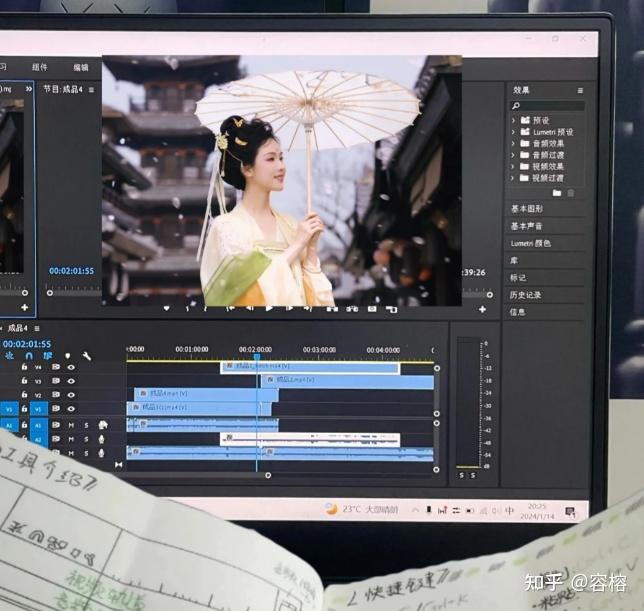Open program monitor button editor plus

coord(483,309)
